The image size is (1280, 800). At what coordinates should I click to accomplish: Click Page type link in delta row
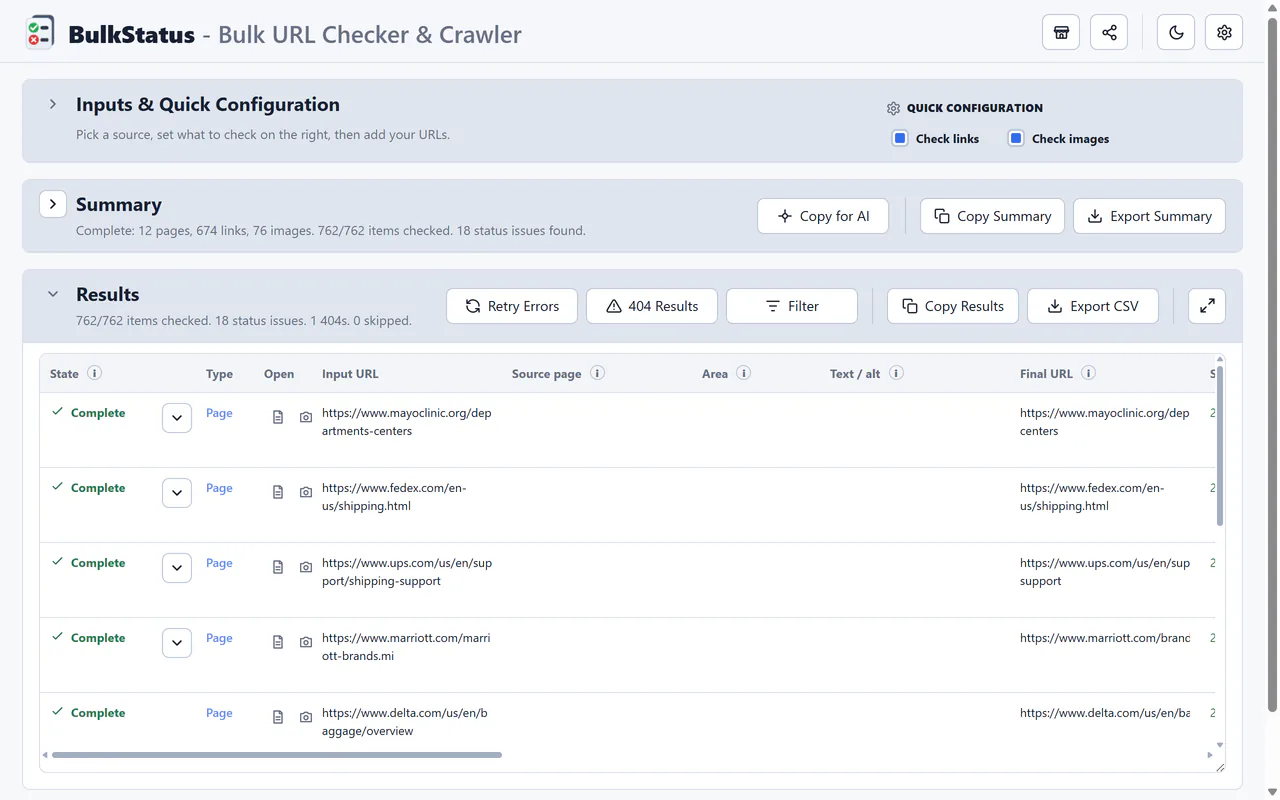tap(219, 713)
